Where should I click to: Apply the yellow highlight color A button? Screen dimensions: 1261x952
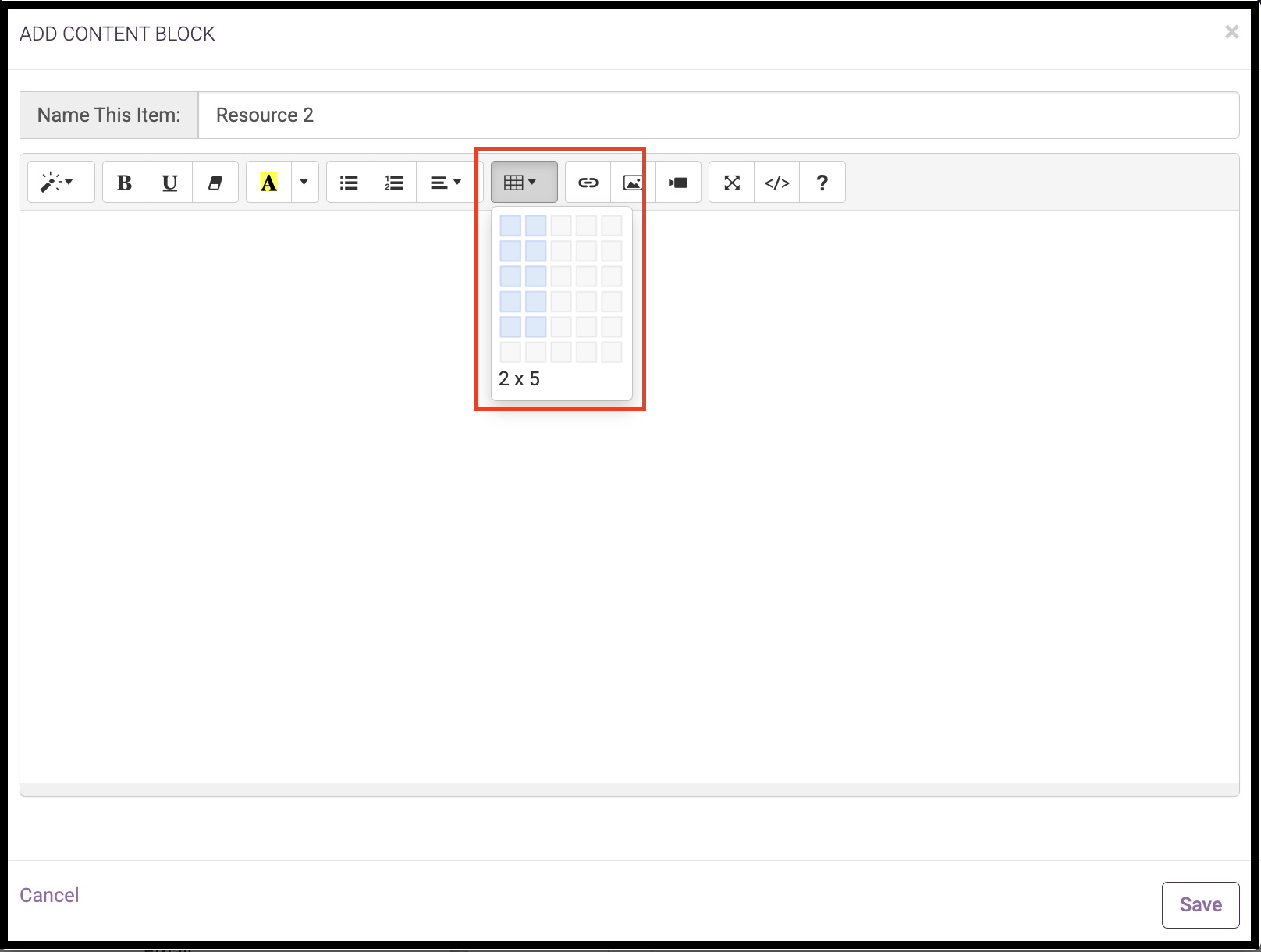268,182
